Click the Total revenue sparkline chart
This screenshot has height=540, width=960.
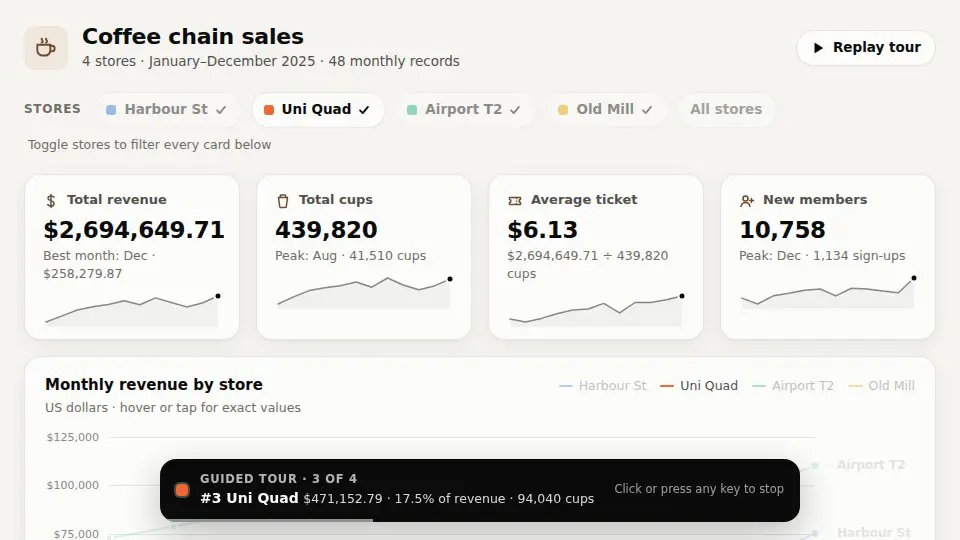coord(132,309)
